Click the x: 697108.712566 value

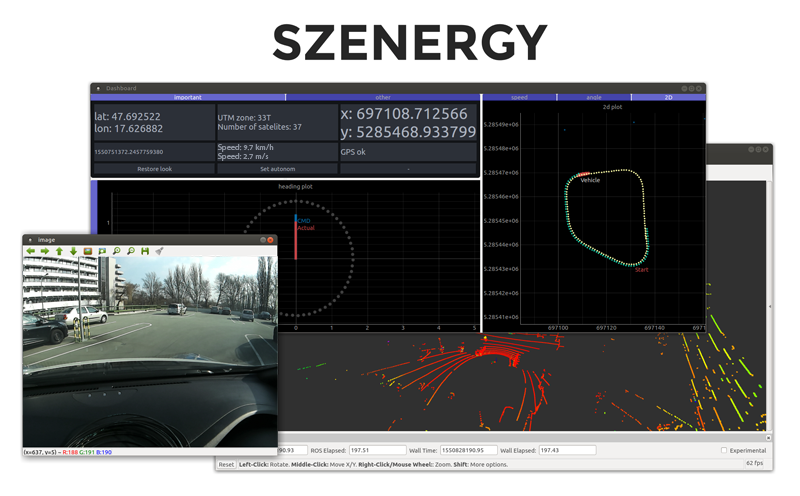click(x=404, y=114)
